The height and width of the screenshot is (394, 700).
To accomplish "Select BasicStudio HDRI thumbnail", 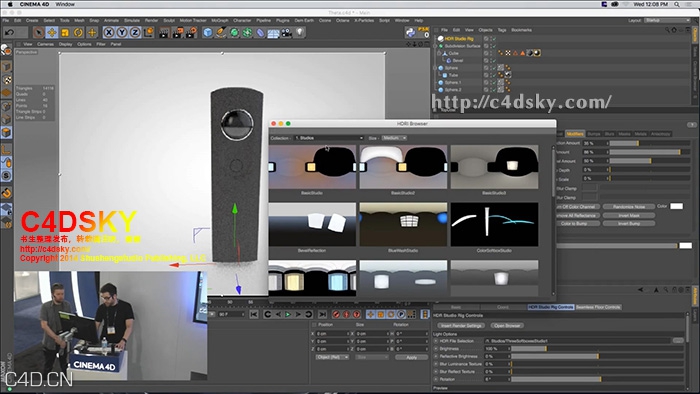I will (312, 167).
